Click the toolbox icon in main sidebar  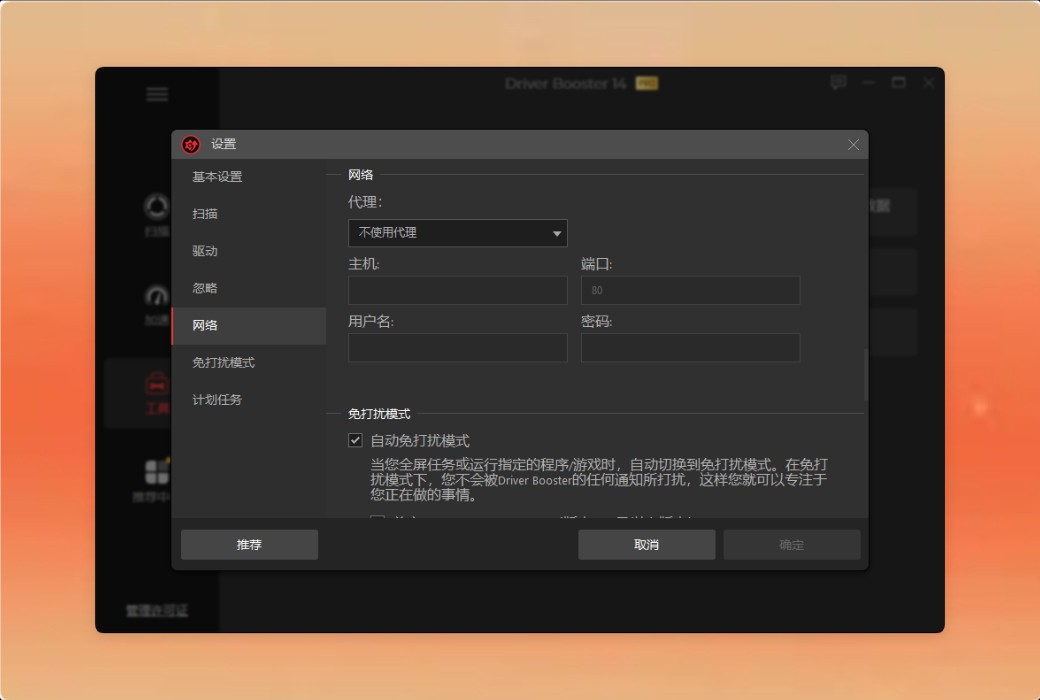[157, 384]
